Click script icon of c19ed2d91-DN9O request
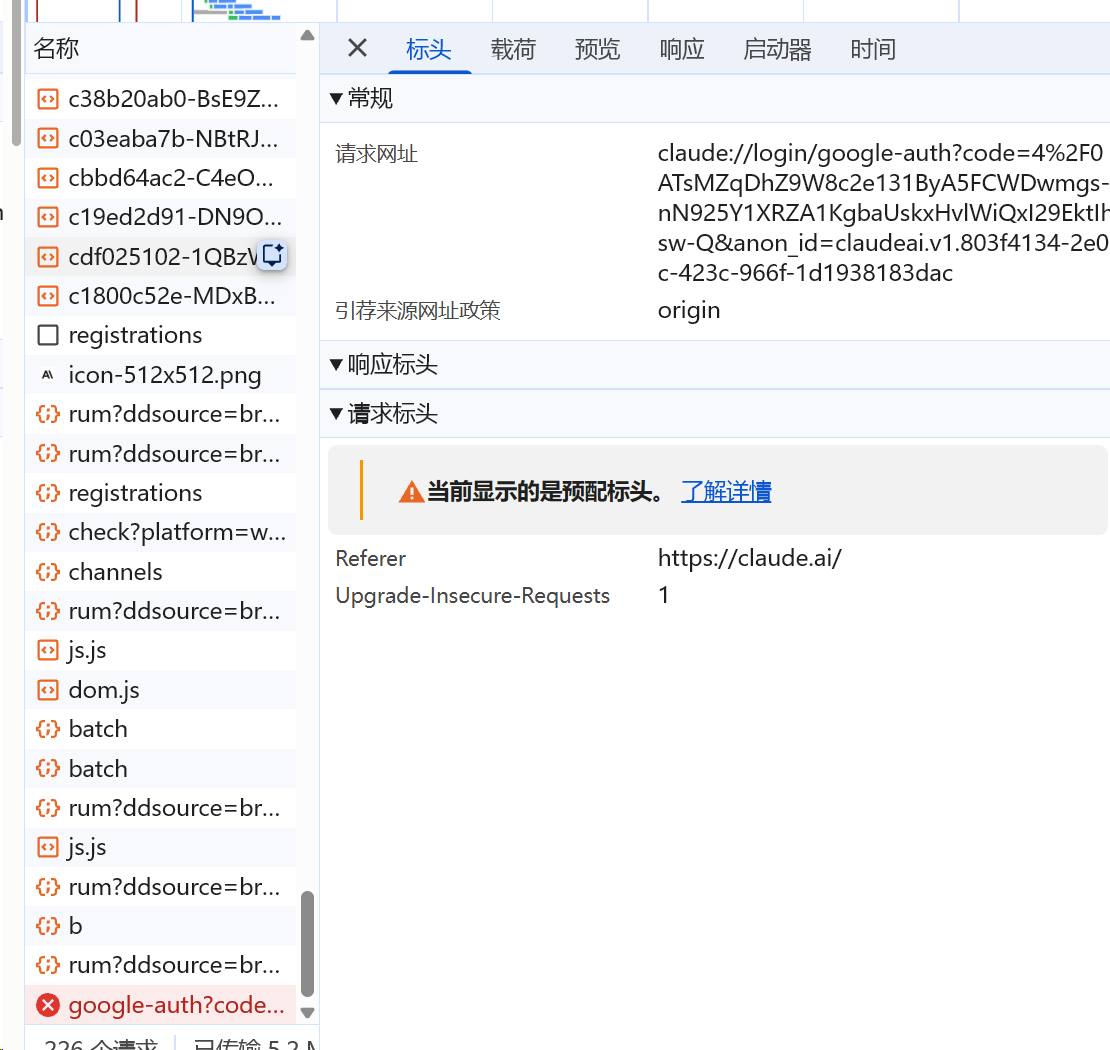Viewport: 1110px width, 1050px height. (47, 217)
